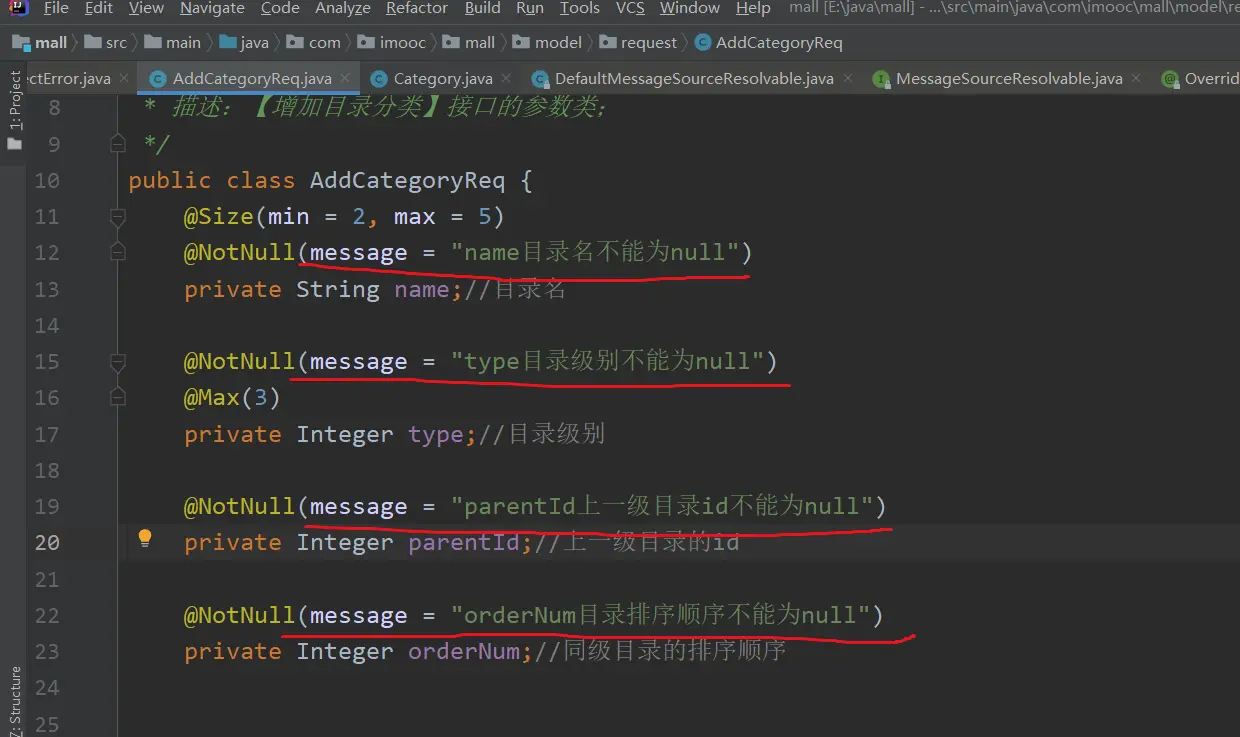Switch to the MessageSourceResolvable.java tab
Image resolution: width=1240 pixels, height=737 pixels.
click(1008, 79)
